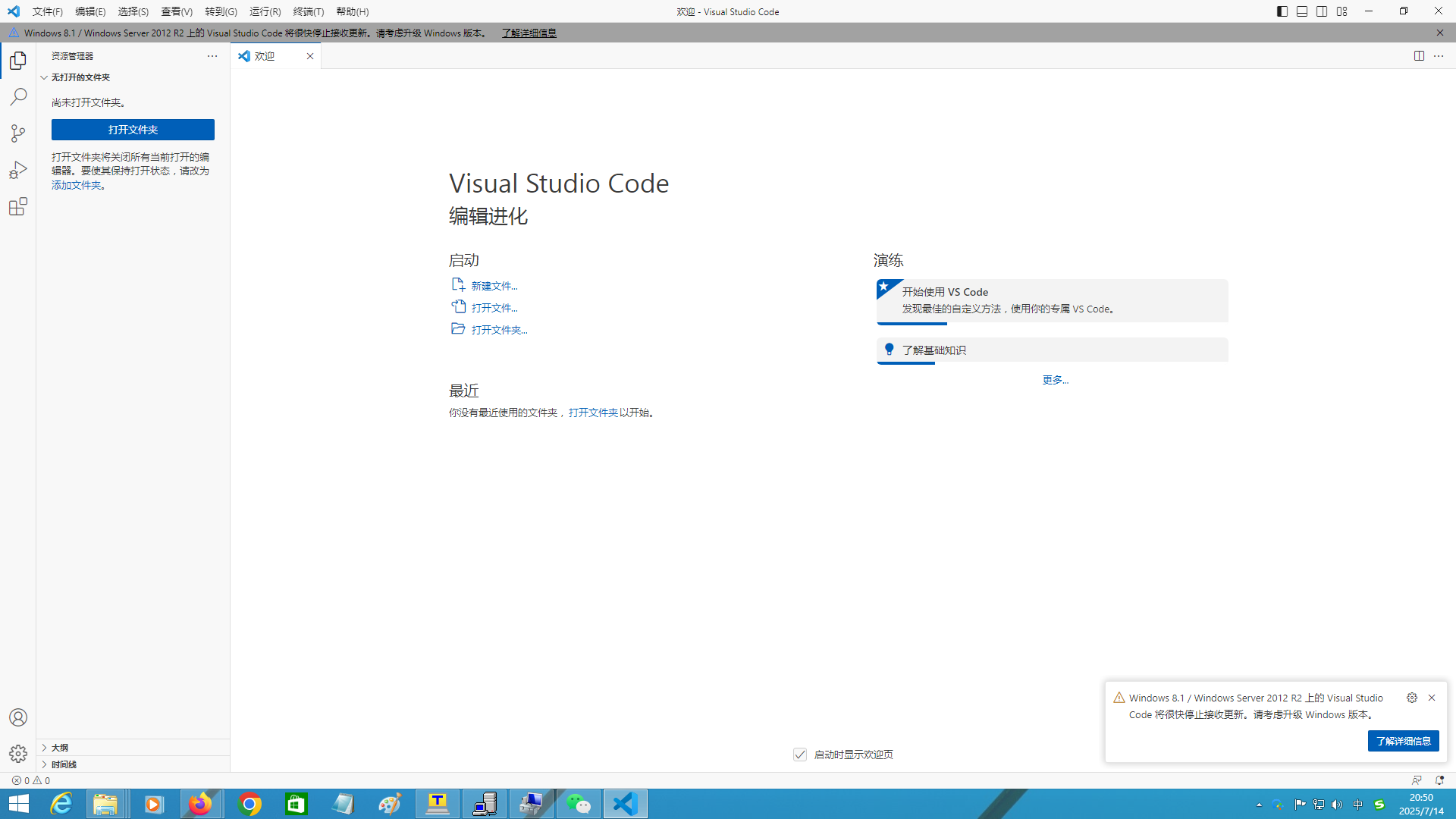Toggle bottom panel layout icon
Image resolution: width=1456 pixels, height=819 pixels.
(1302, 11)
